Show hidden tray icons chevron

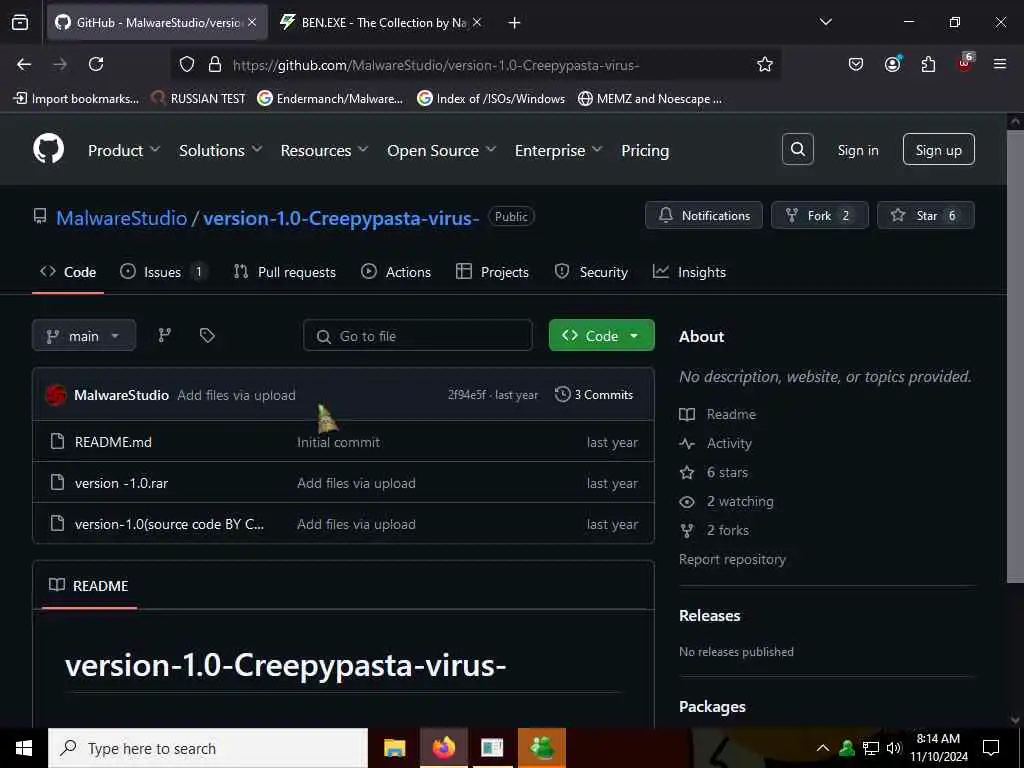pos(823,748)
